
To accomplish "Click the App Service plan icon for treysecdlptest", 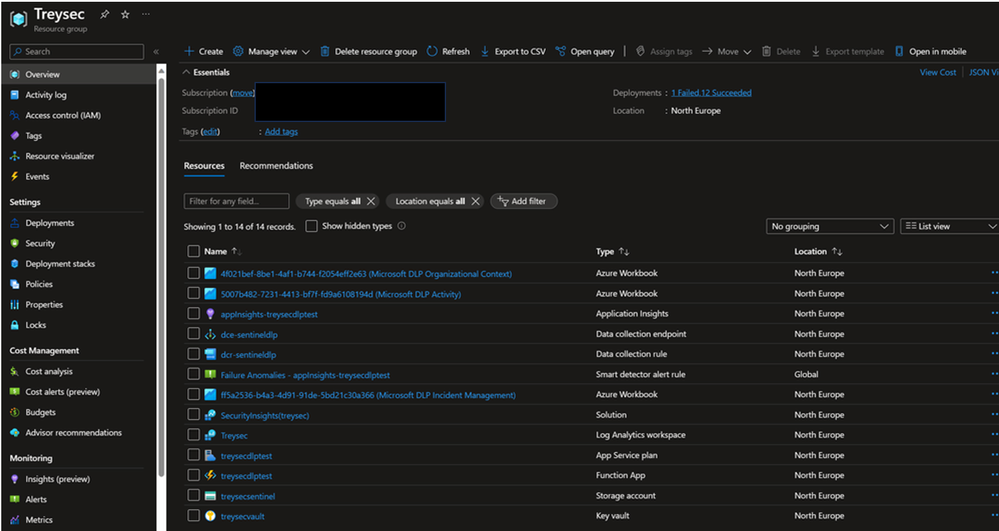I will coord(210,456).
